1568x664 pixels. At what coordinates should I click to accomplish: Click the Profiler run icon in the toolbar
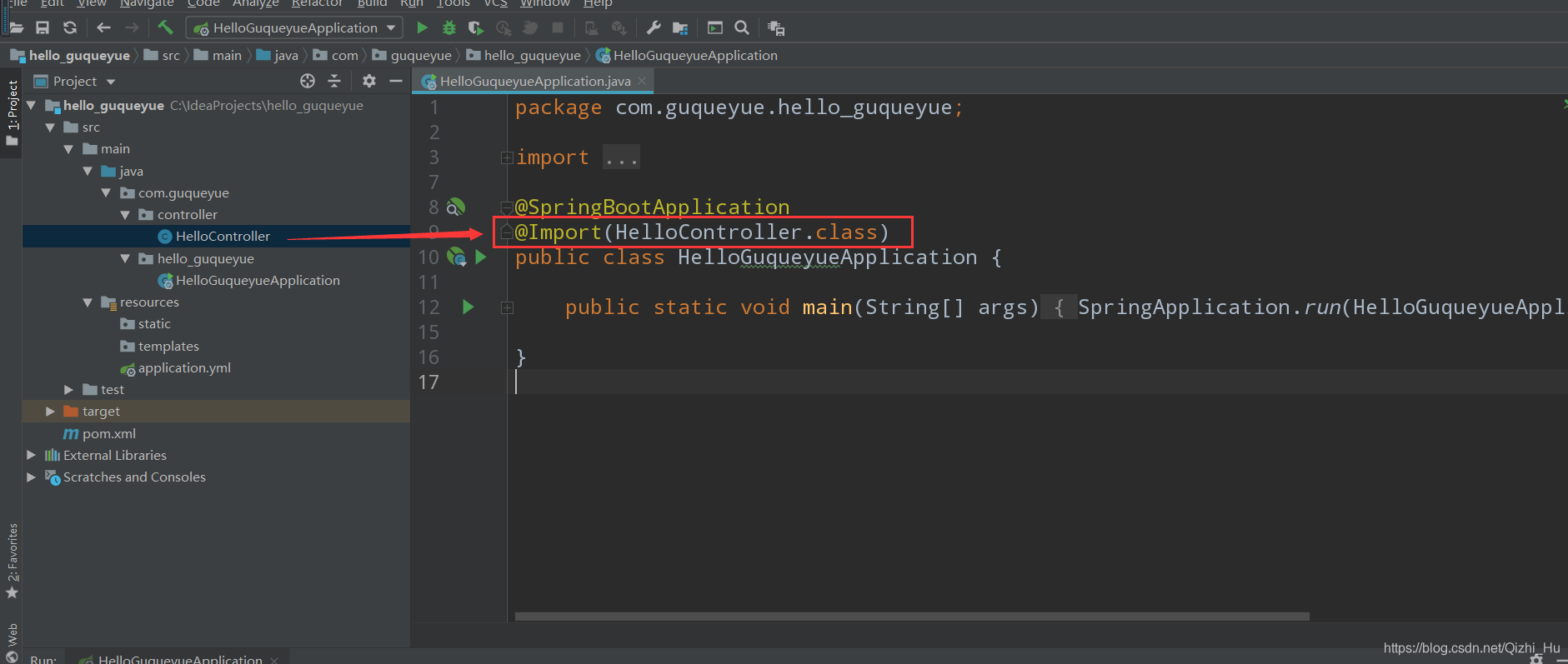click(503, 27)
